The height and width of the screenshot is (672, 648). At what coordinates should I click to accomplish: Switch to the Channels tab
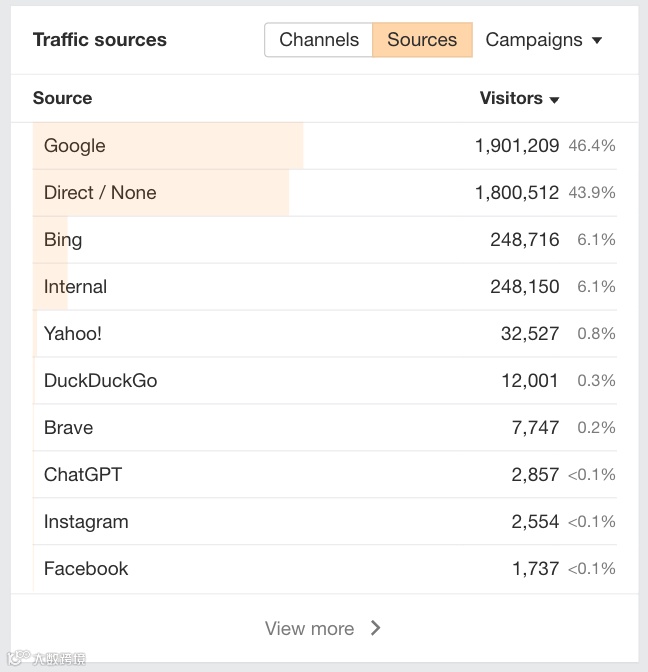[319, 40]
